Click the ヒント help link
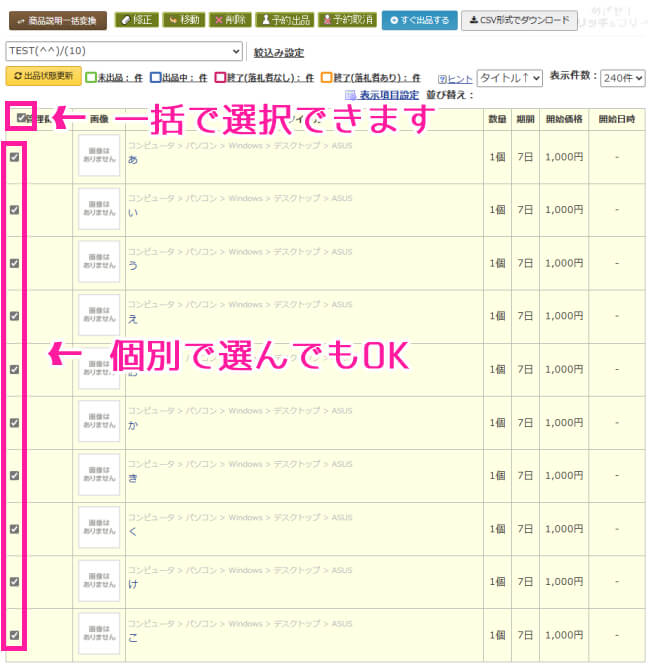Screen dimensions: 650x667 tap(455, 78)
